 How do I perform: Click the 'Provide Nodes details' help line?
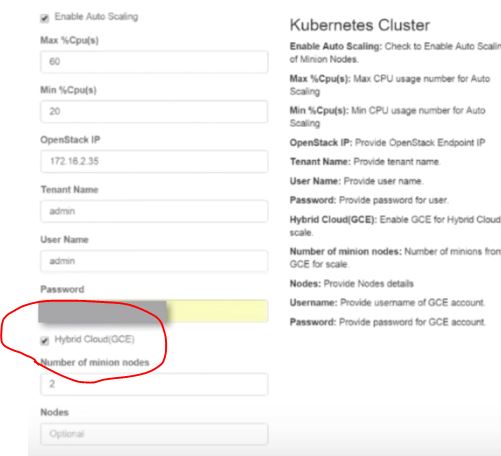click(352, 284)
